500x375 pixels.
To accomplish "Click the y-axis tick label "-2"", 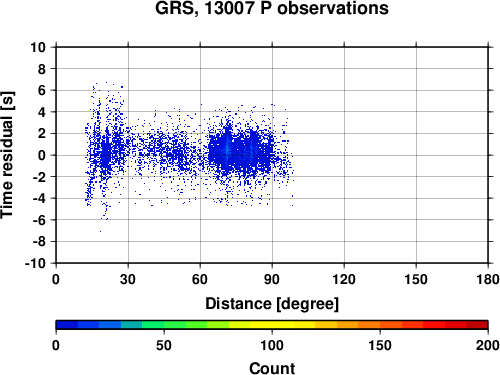I will tap(39, 177).
